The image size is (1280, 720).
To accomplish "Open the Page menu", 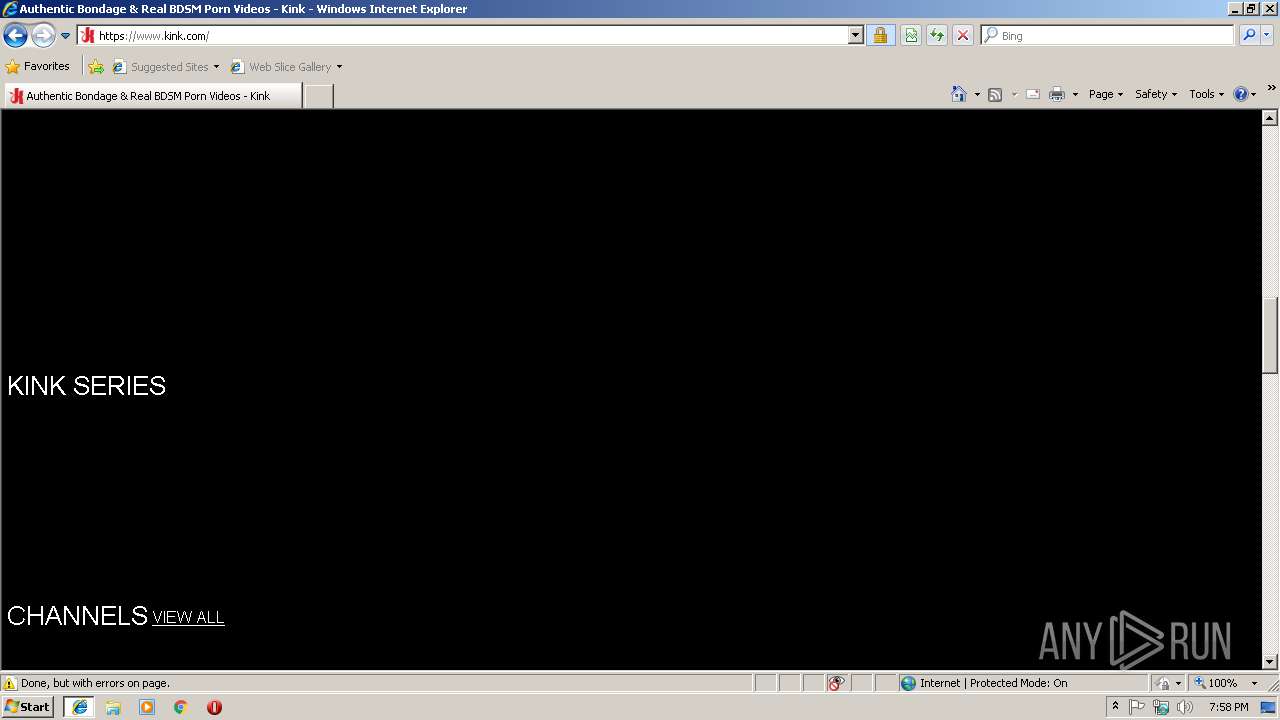I will point(1106,94).
